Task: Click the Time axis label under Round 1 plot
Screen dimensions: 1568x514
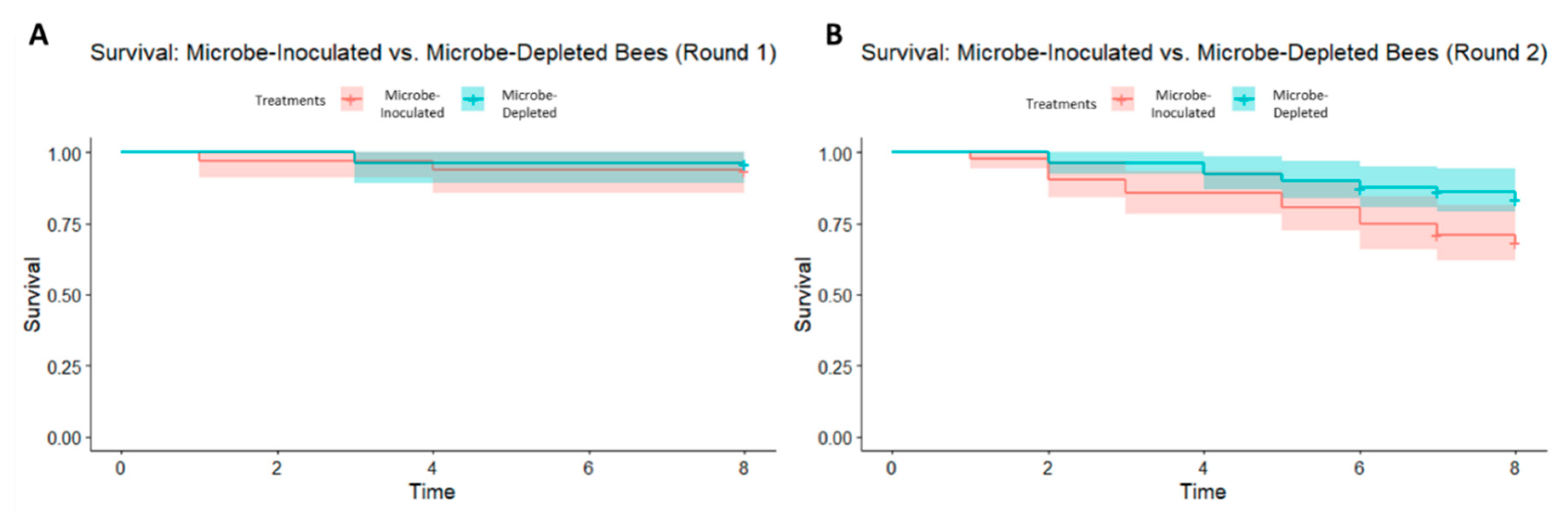Action: pyautogui.click(x=431, y=491)
